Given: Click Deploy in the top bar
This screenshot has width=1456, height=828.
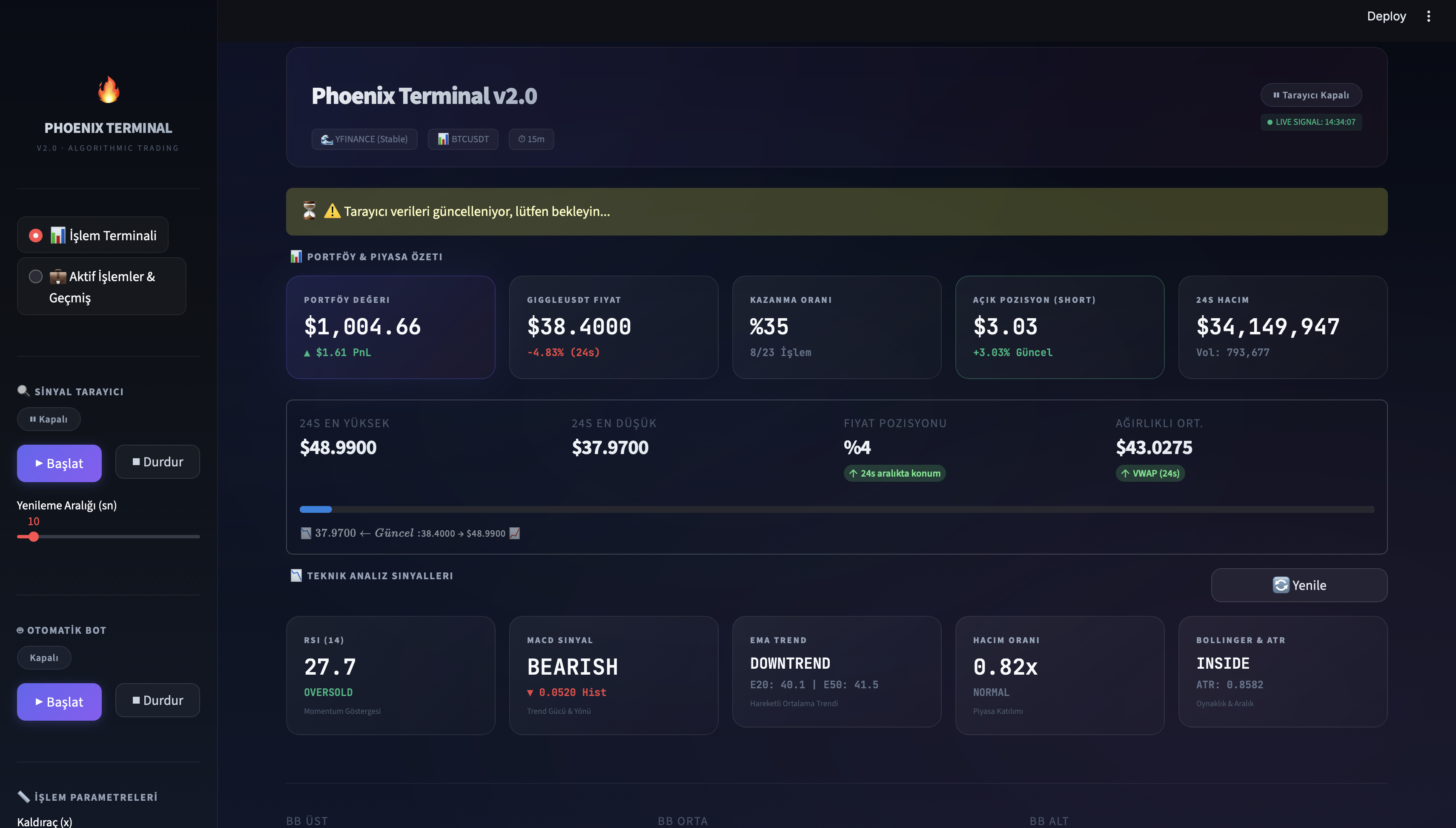Looking at the screenshot, I should (1386, 16).
